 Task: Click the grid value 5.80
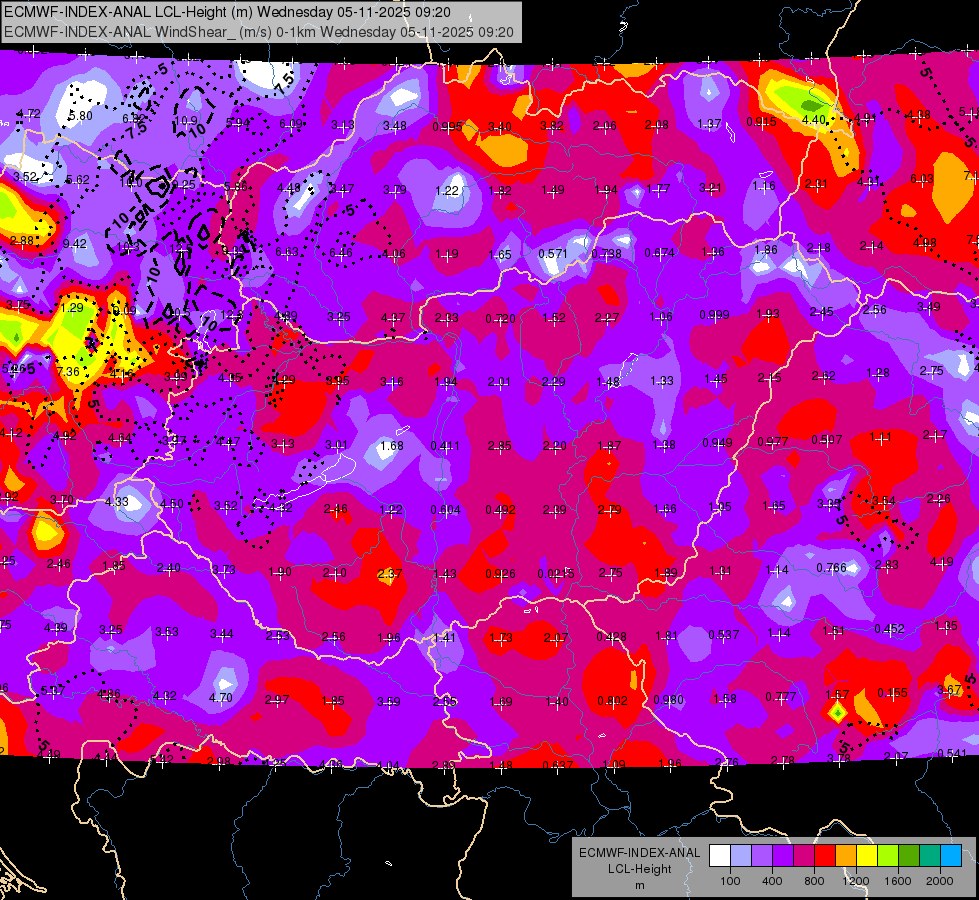tap(81, 116)
